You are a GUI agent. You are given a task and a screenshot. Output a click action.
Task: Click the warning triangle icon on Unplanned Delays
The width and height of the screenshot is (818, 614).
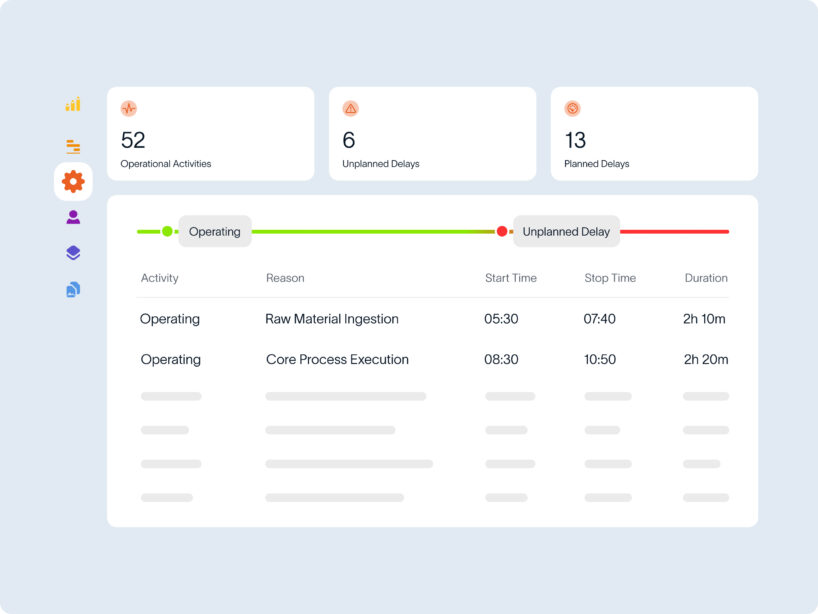tap(350, 108)
